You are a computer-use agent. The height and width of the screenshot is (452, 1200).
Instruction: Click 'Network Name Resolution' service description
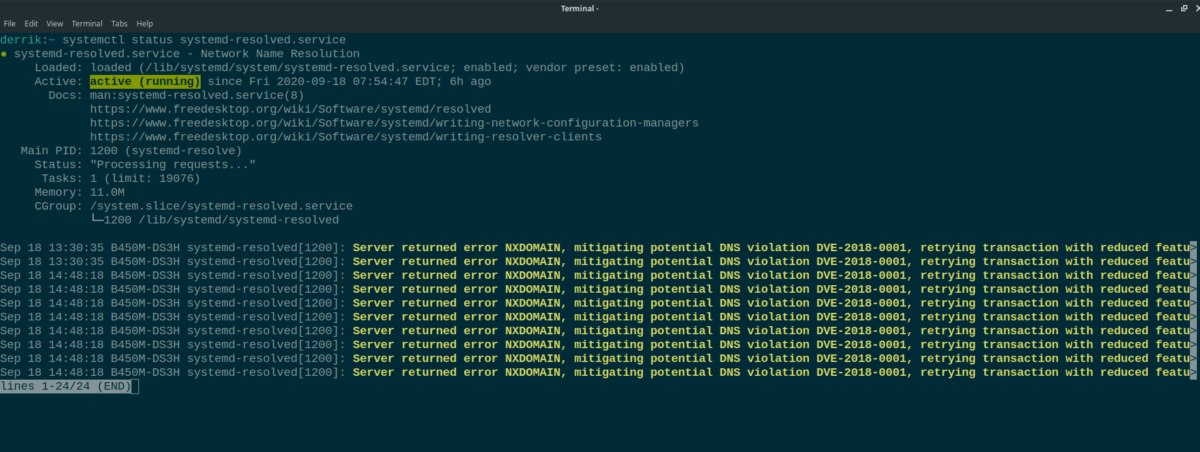pos(278,53)
